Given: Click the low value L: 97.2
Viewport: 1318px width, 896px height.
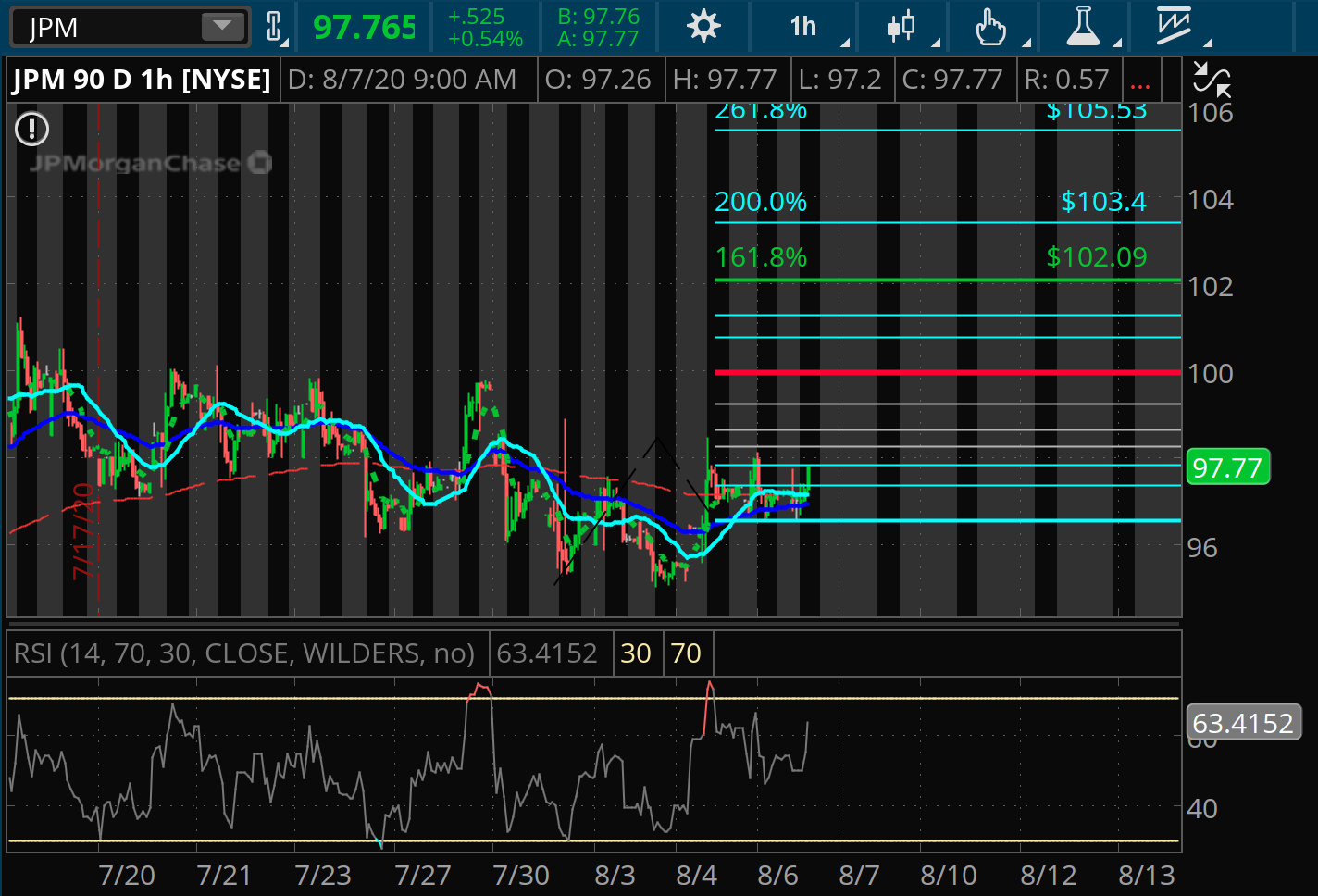Looking at the screenshot, I should [840, 80].
